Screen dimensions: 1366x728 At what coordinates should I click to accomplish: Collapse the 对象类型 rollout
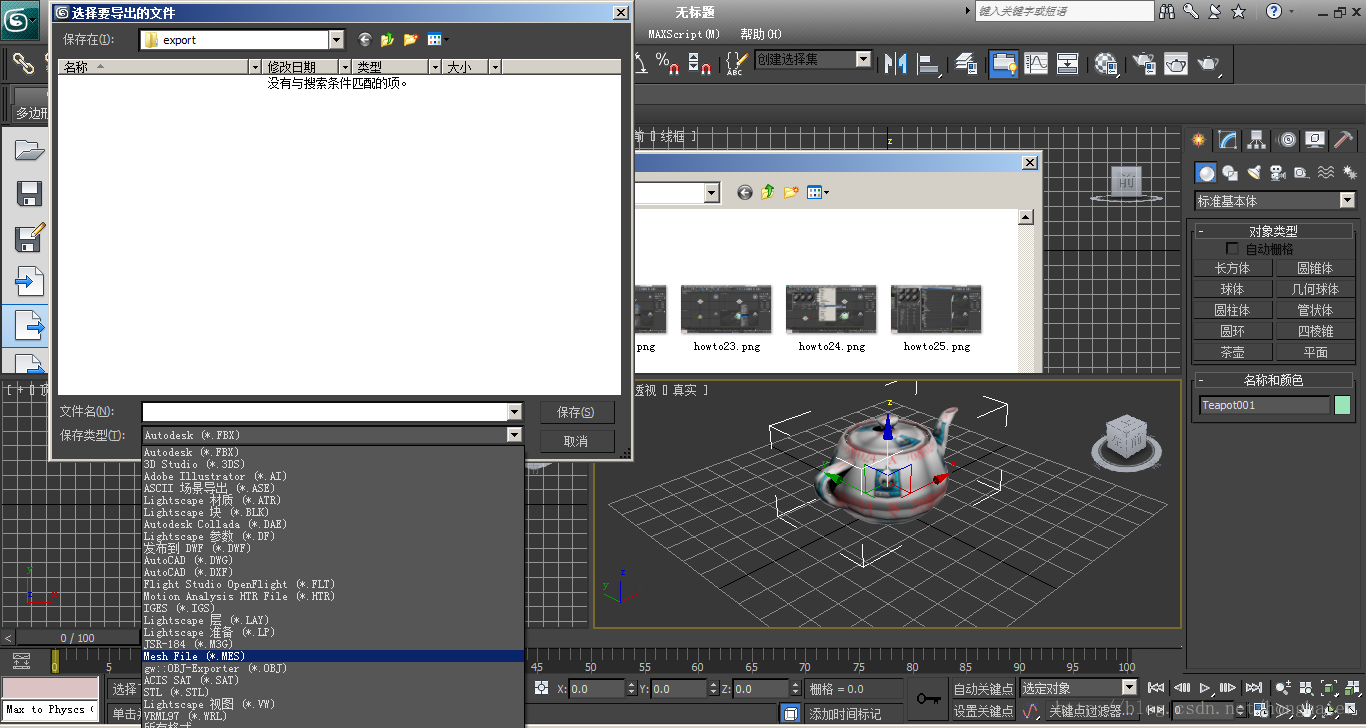(1274, 231)
